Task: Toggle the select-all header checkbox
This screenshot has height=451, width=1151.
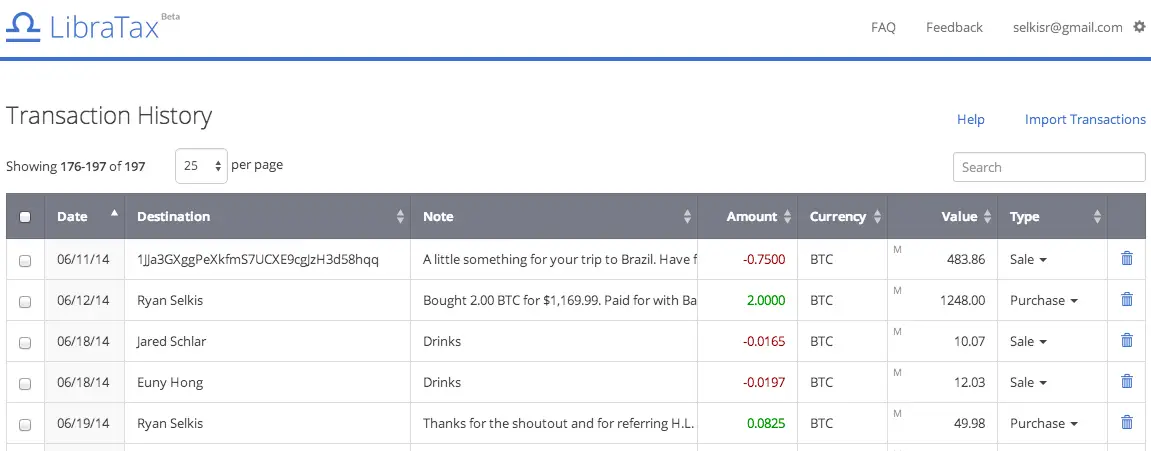Action: pyautogui.click(x=25, y=217)
